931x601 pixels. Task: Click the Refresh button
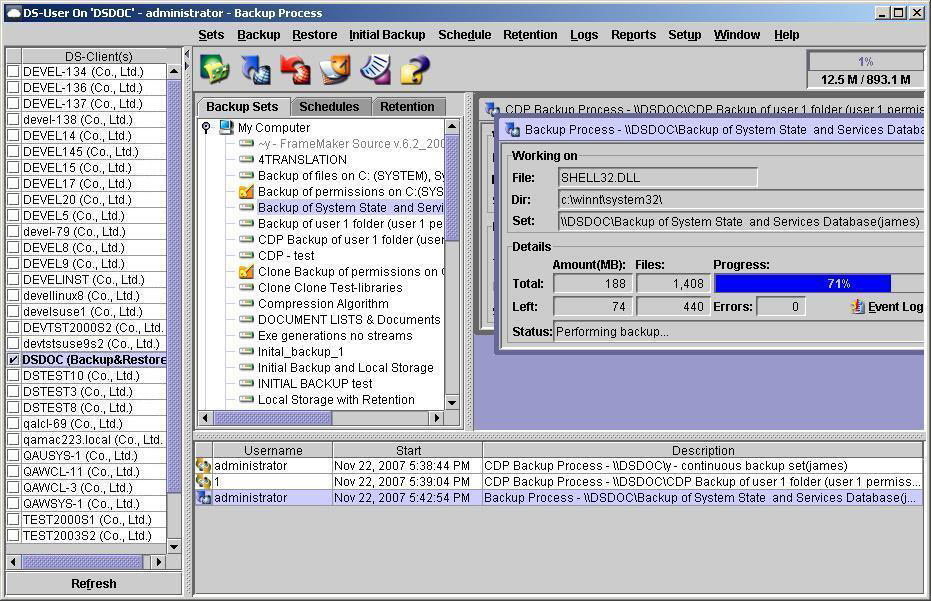(x=94, y=584)
